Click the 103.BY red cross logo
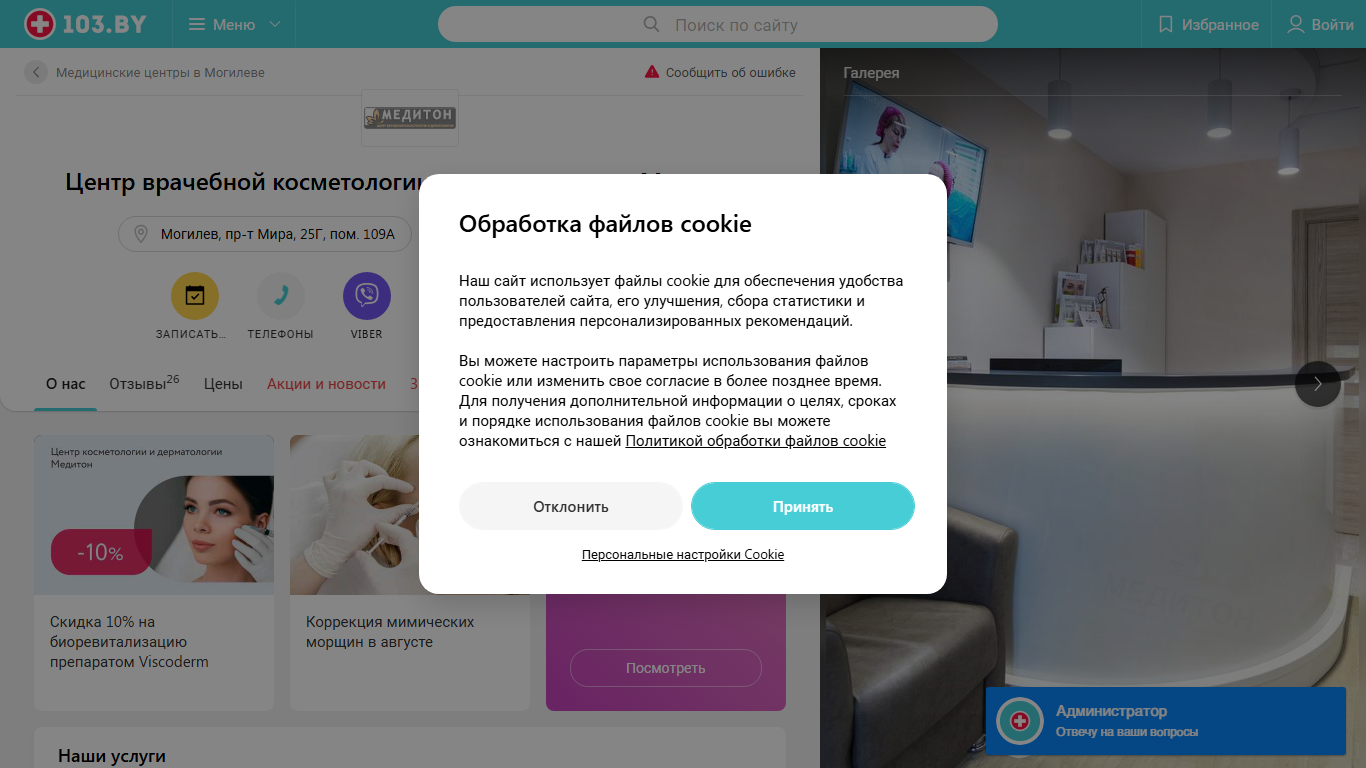 (x=40, y=24)
